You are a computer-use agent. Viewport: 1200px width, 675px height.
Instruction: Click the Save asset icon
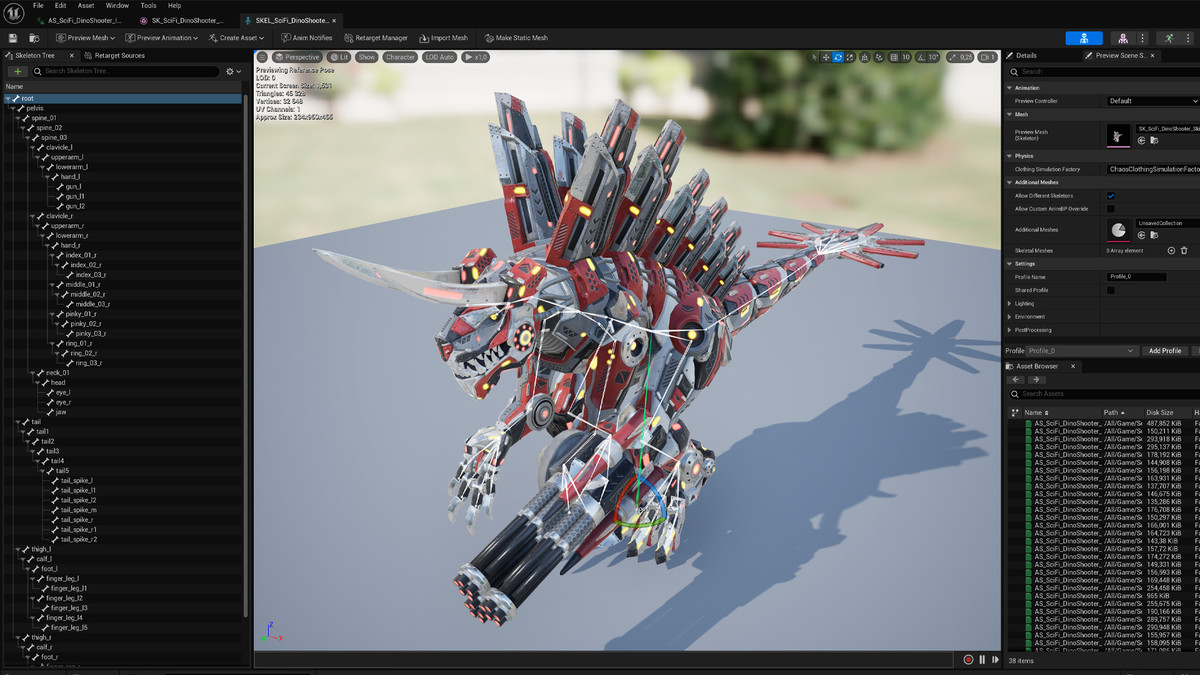point(13,38)
